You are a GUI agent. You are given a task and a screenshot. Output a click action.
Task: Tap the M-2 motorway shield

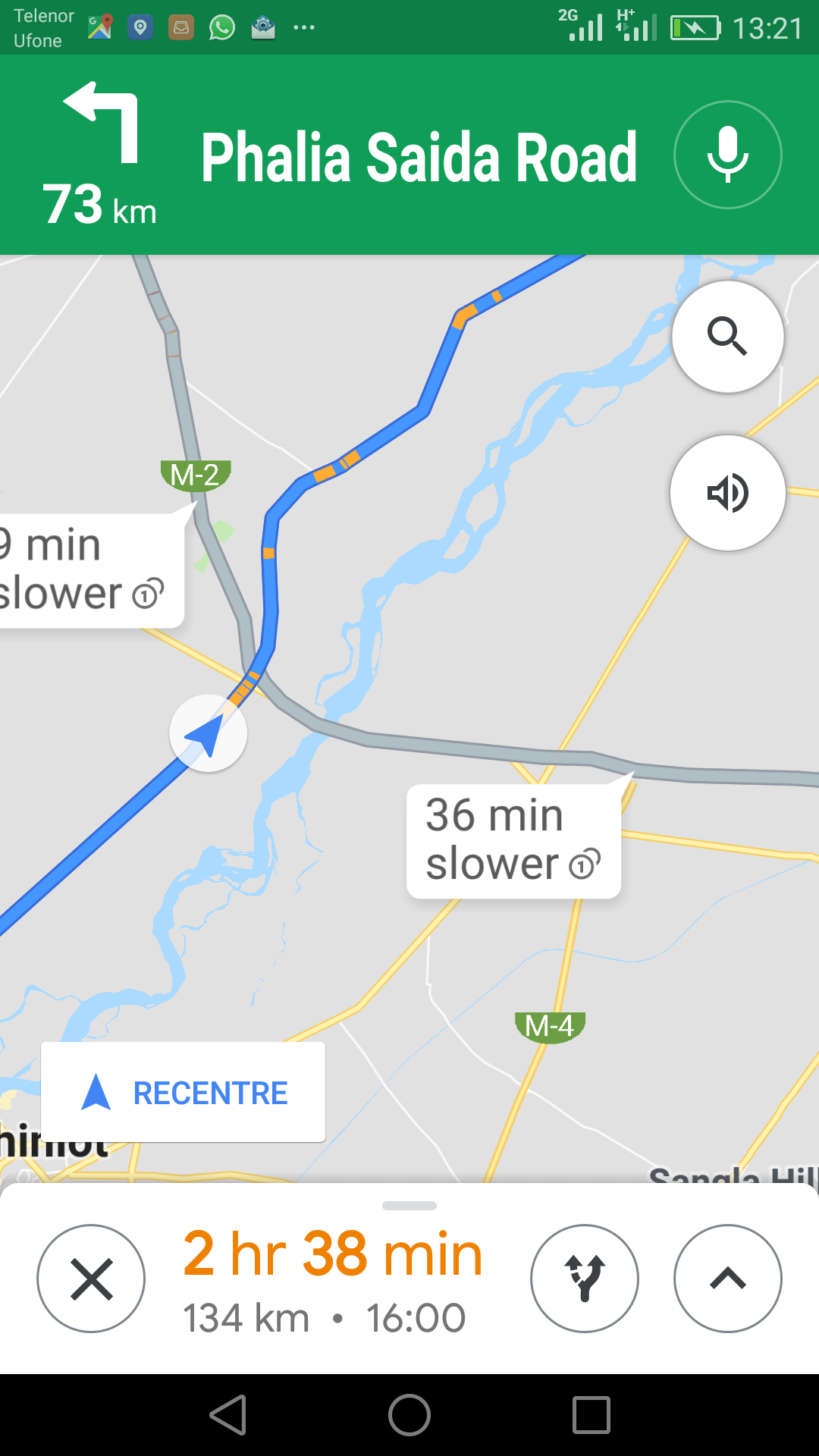pyautogui.click(x=196, y=475)
